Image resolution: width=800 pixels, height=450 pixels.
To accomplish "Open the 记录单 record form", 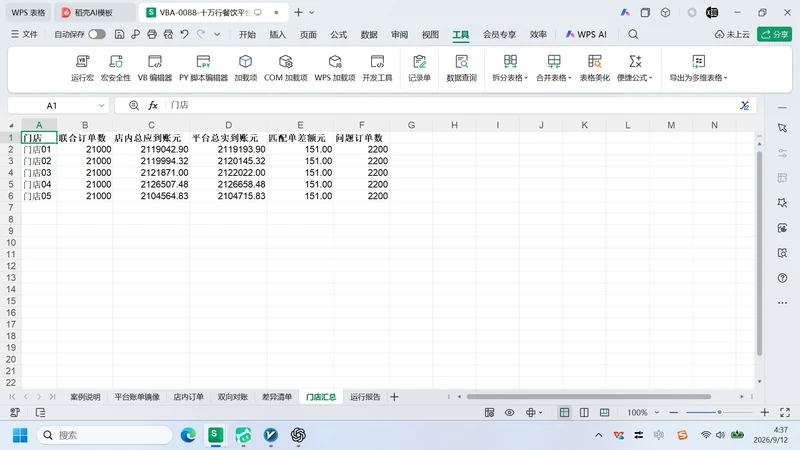I will (x=419, y=68).
